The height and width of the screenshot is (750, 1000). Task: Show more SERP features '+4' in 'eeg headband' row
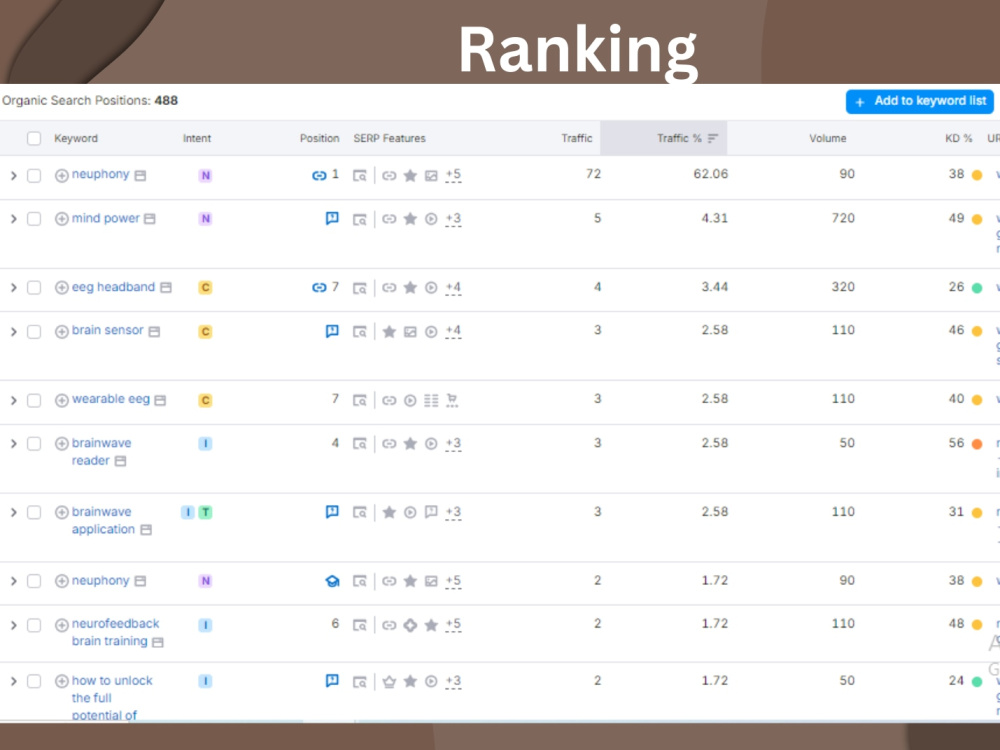453,288
